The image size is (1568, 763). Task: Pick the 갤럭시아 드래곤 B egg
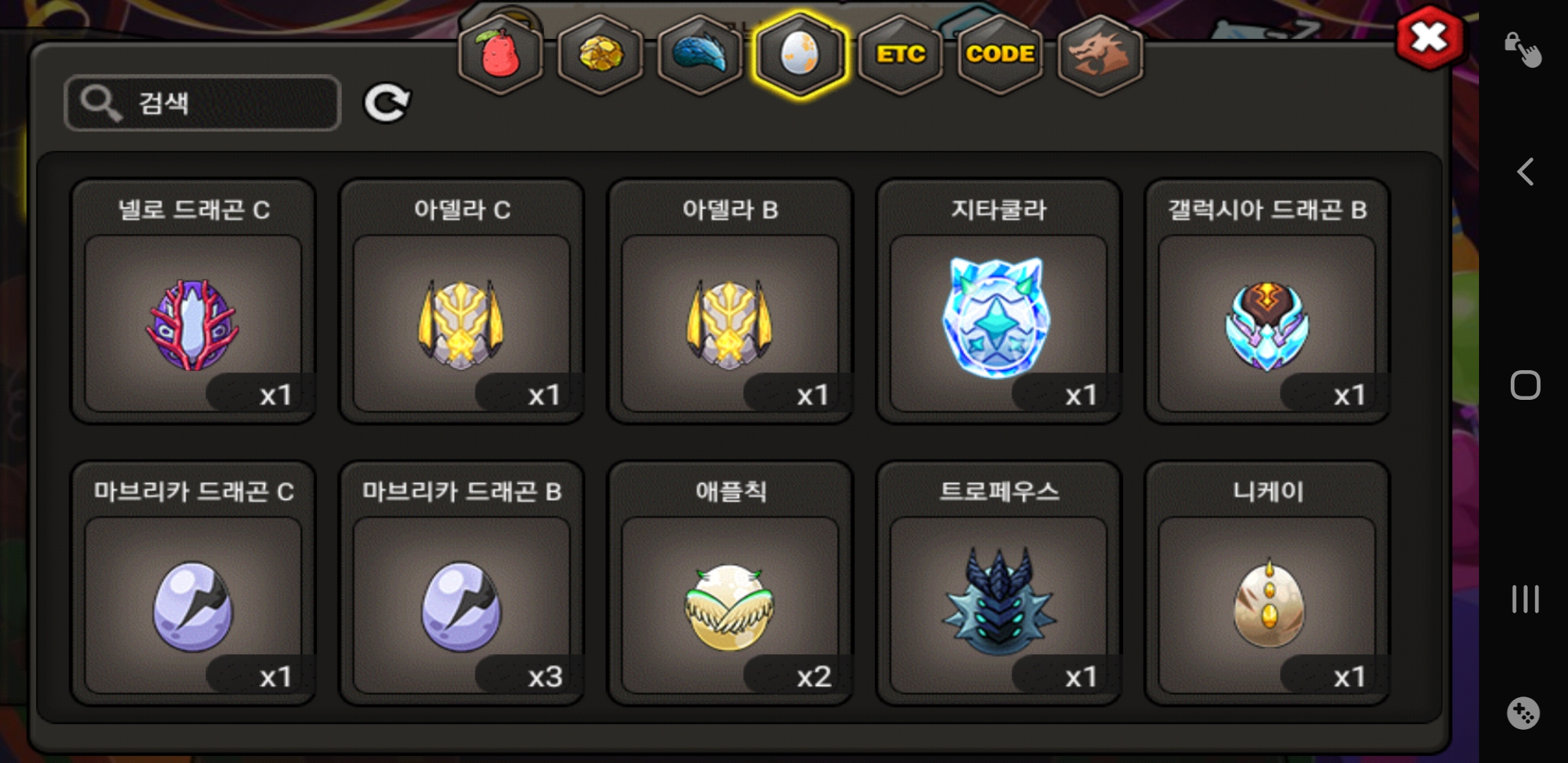pos(1266,302)
